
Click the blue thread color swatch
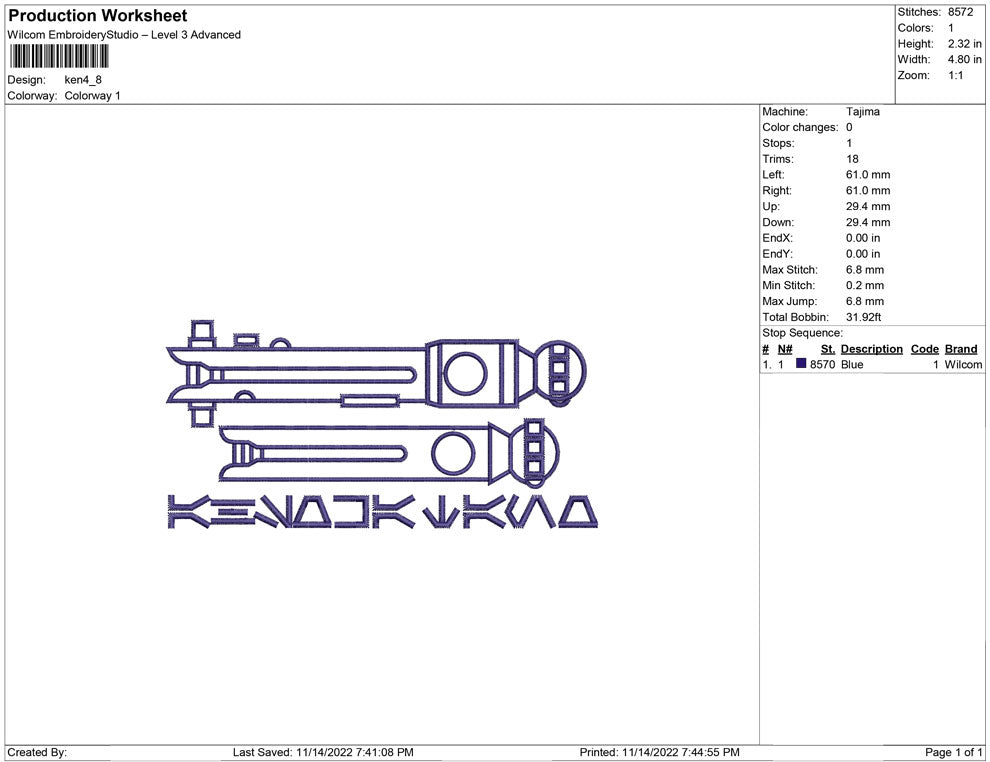[801, 364]
